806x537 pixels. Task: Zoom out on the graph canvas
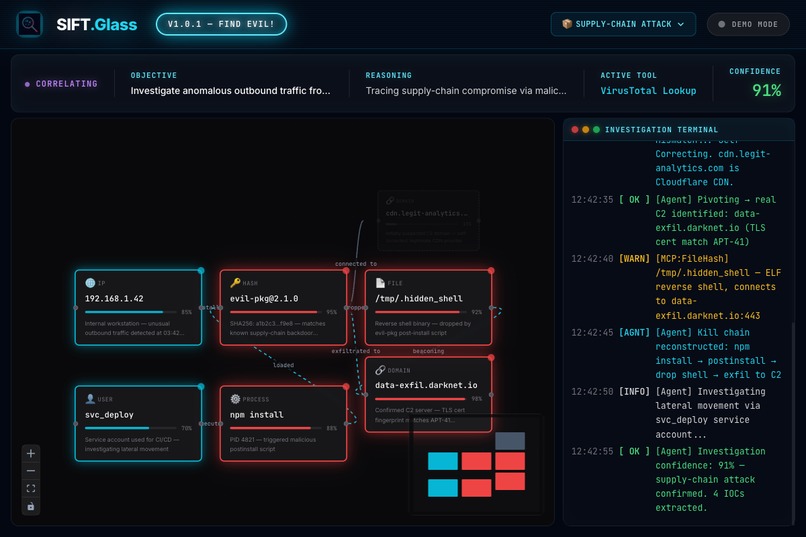click(x=31, y=471)
